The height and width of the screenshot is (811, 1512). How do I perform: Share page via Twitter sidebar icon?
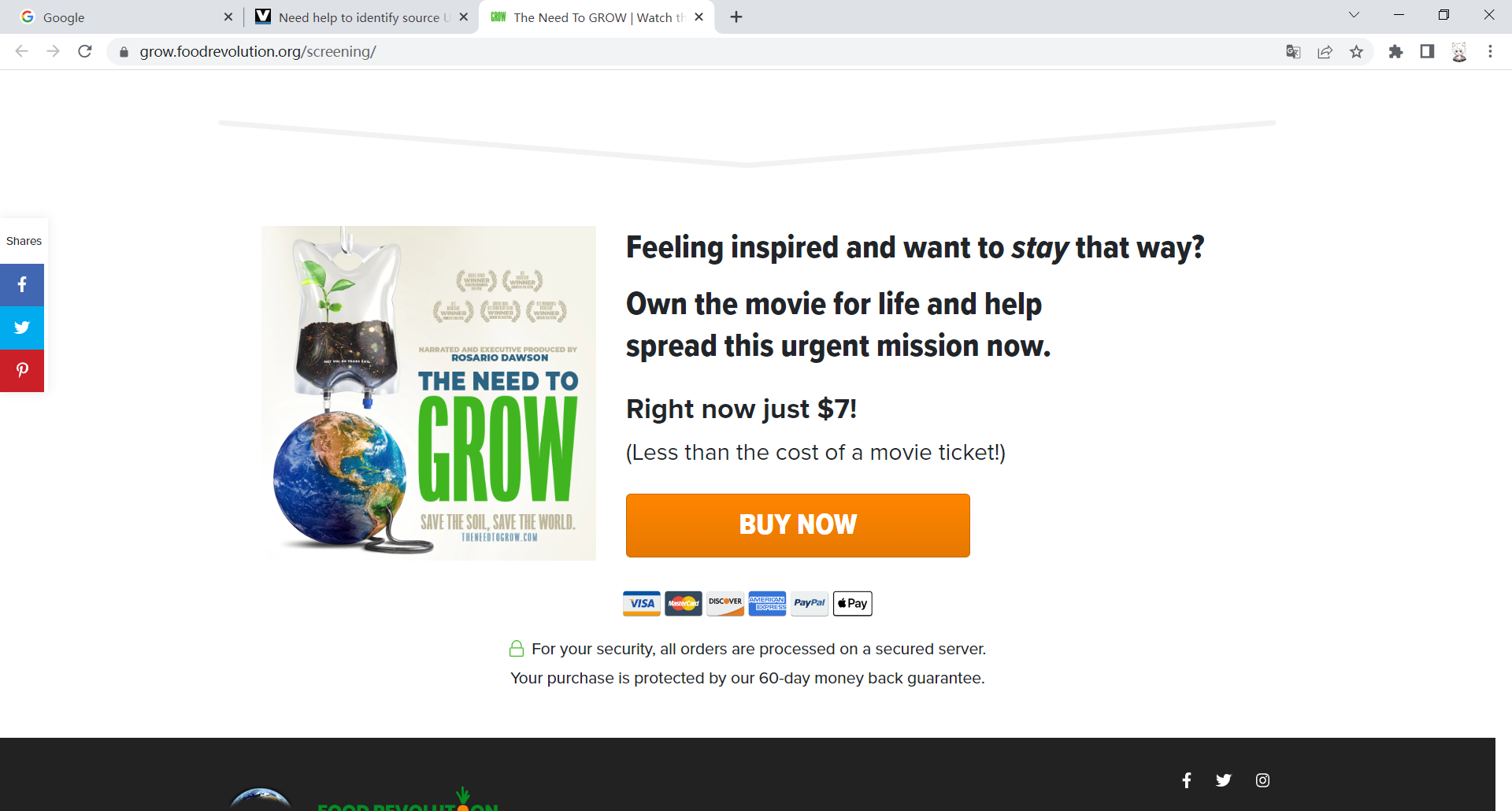(22, 328)
